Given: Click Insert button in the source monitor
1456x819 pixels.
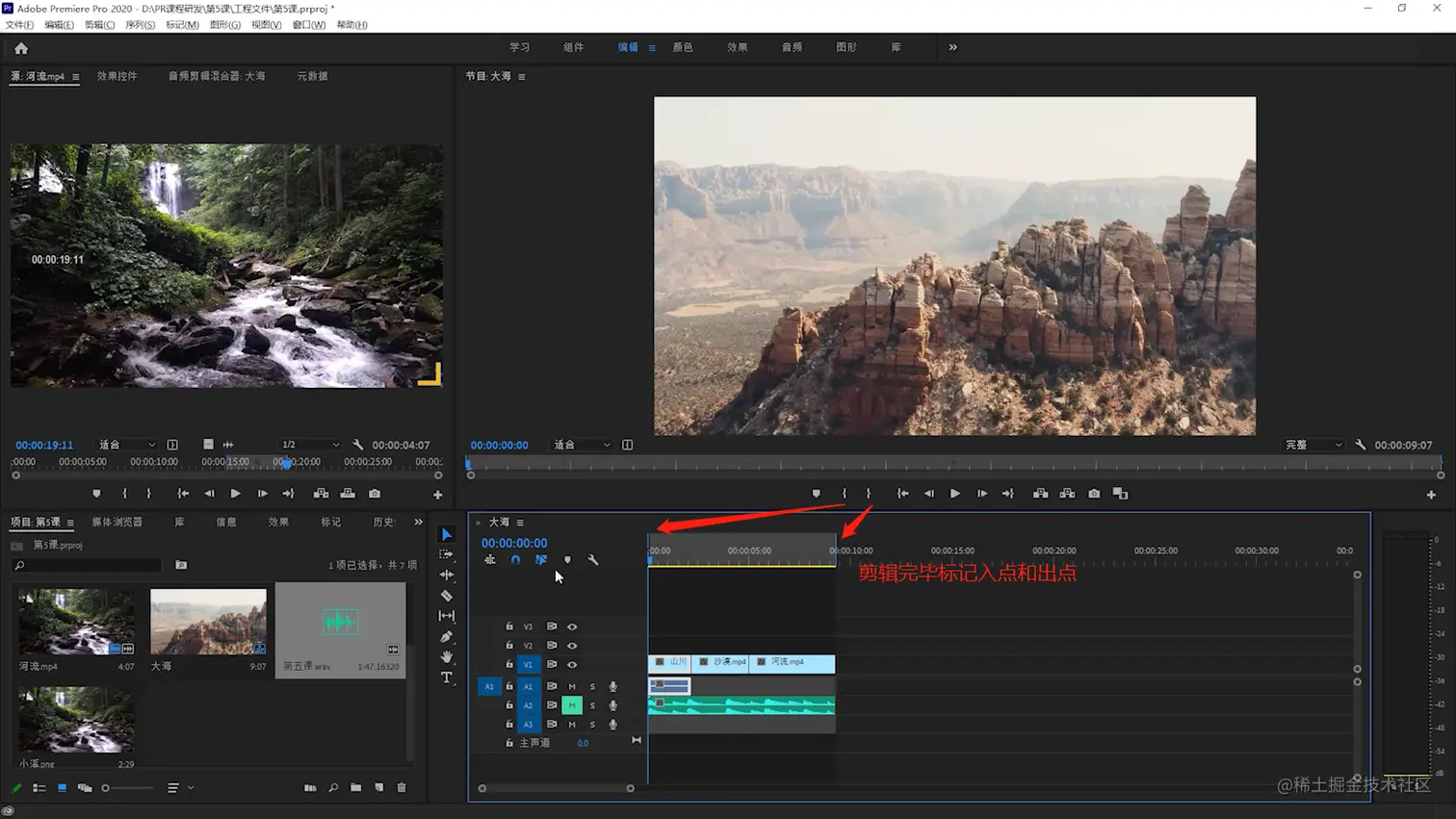Looking at the screenshot, I should pyautogui.click(x=322, y=494).
